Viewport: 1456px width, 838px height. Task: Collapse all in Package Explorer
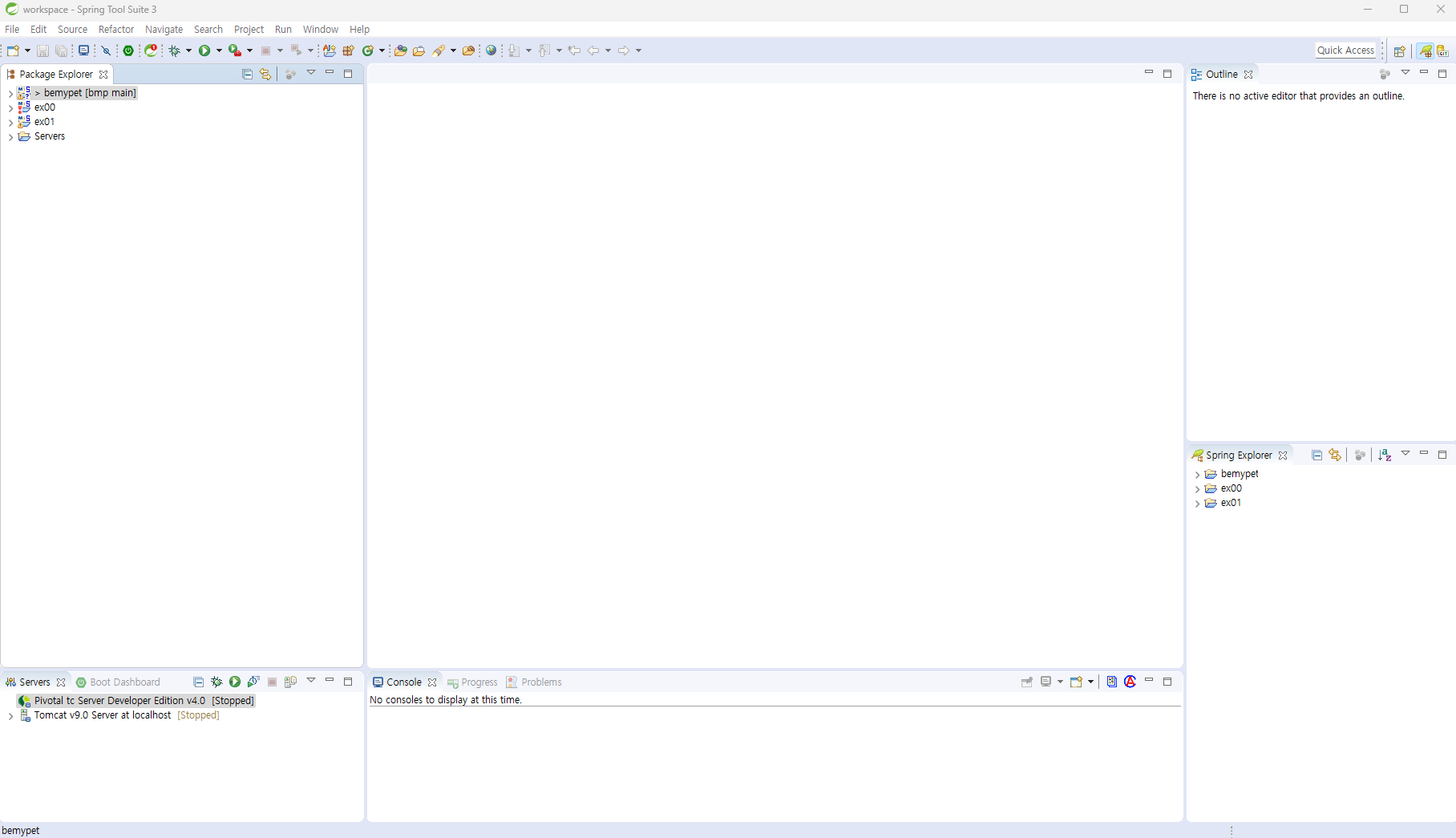point(247,74)
